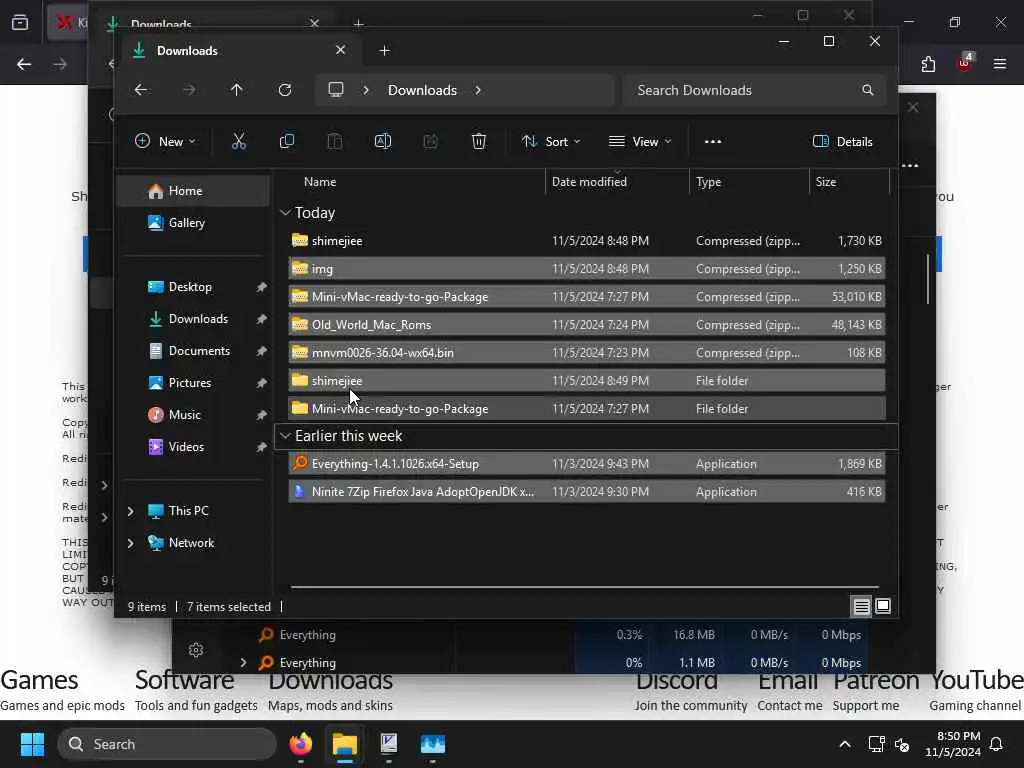Open the Sort dropdown
The width and height of the screenshot is (1024, 768).
[551, 141]
